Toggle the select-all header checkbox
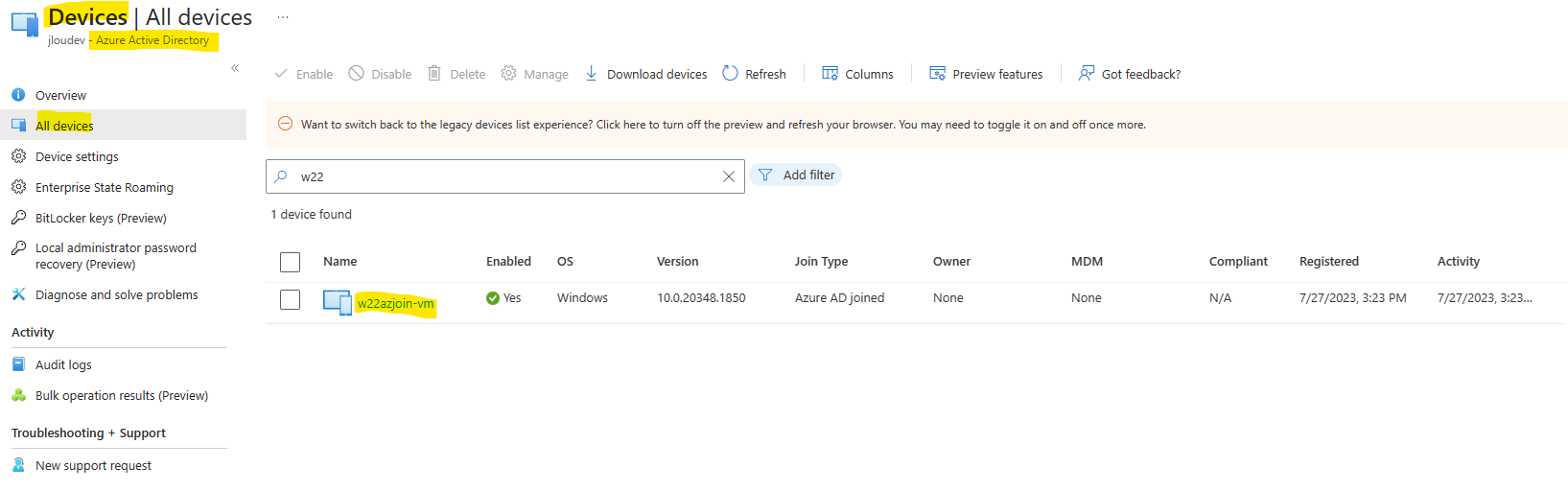 pos(290,262)
